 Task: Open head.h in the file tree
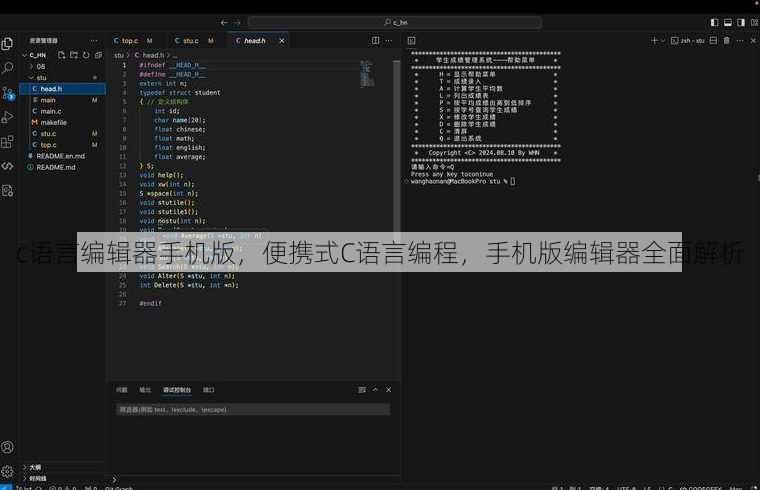point(63,89)
